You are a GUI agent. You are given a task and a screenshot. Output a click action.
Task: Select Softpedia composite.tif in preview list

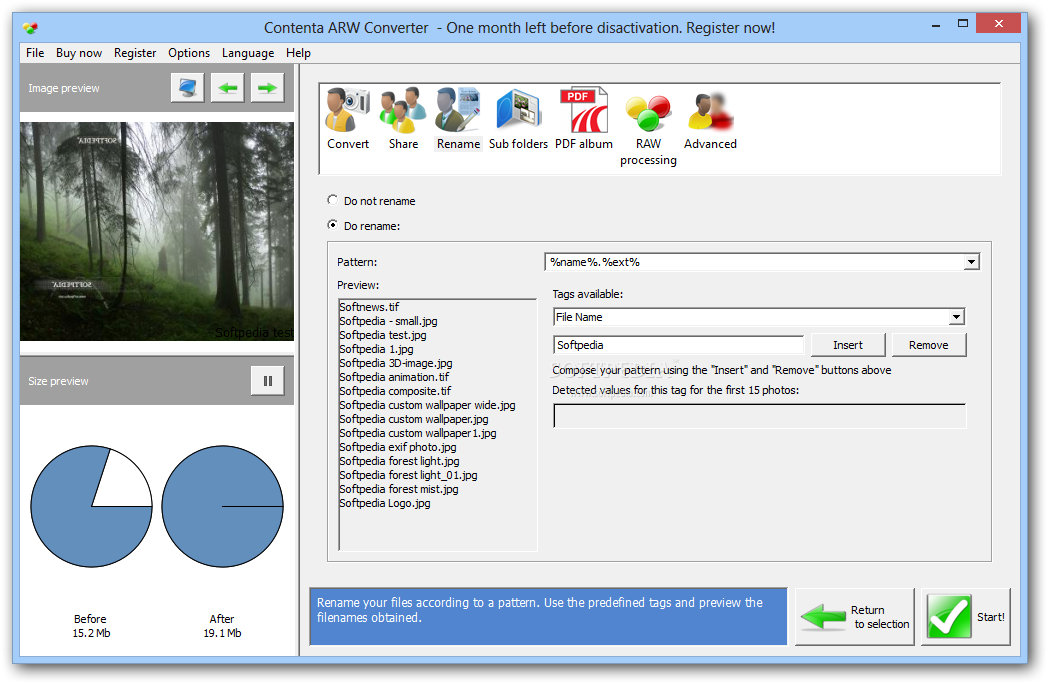(395, 391)
